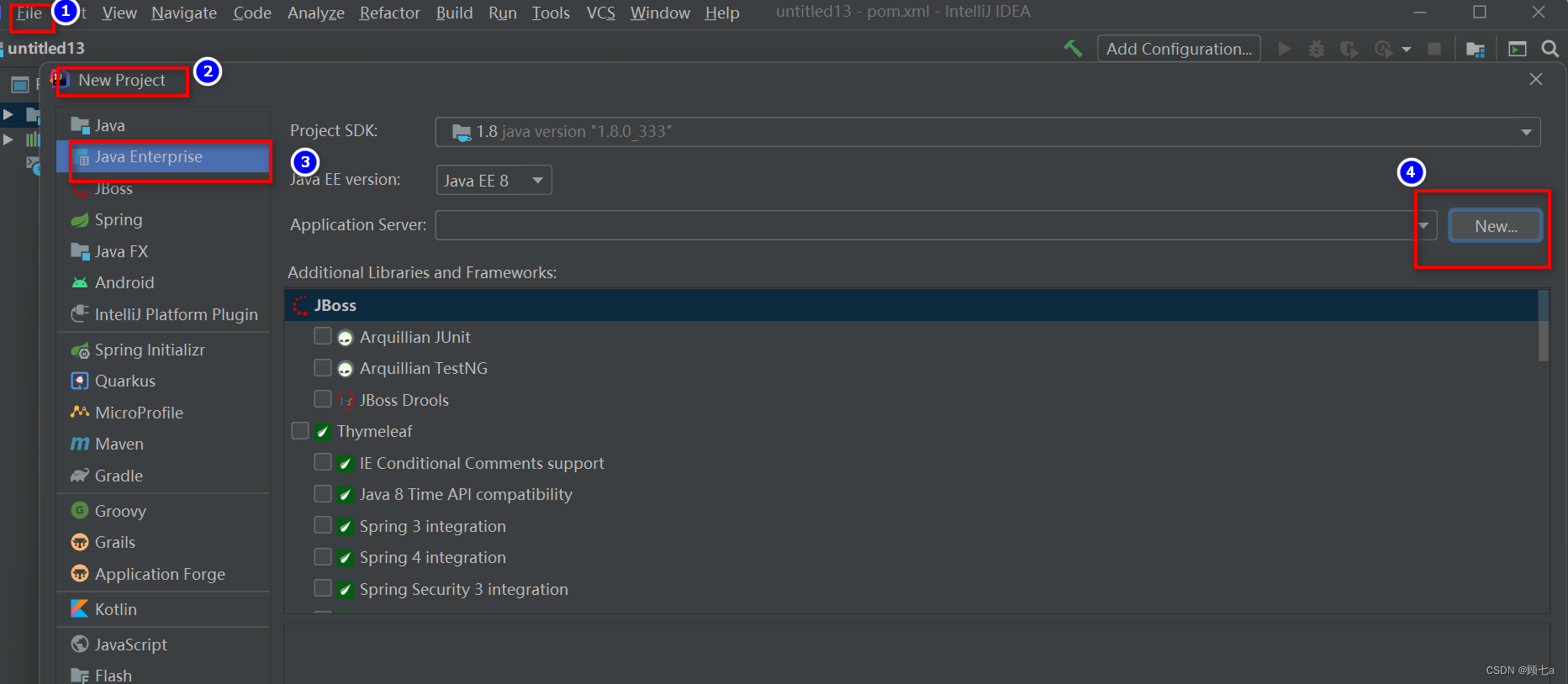This screenshot has width=1568, height=684.
Task: Select Java project type
Action: pyautogui.click(x=163, y=125)
